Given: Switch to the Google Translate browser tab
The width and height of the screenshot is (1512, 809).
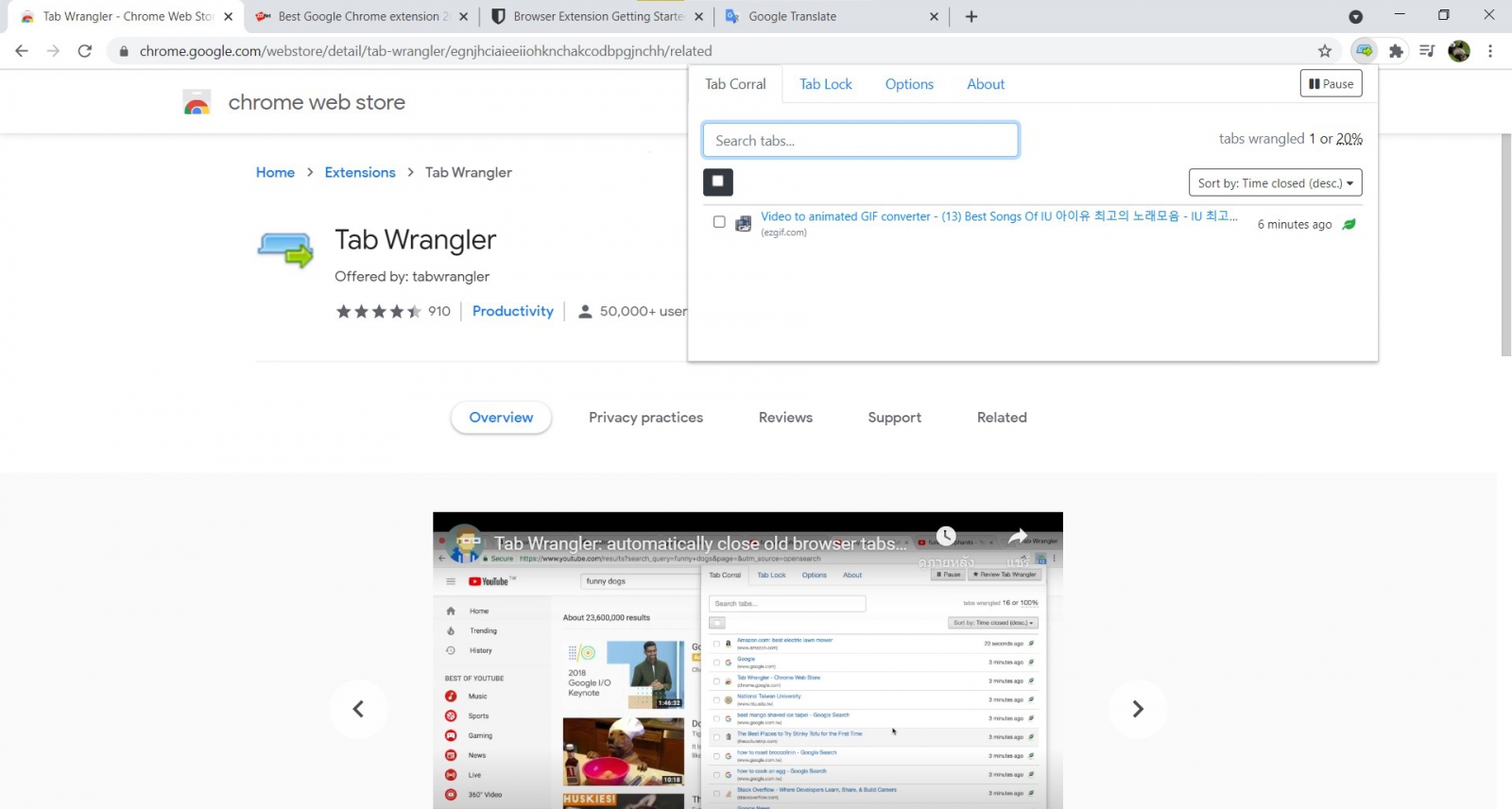Looking at the screenshot, I should click(832, 16).
